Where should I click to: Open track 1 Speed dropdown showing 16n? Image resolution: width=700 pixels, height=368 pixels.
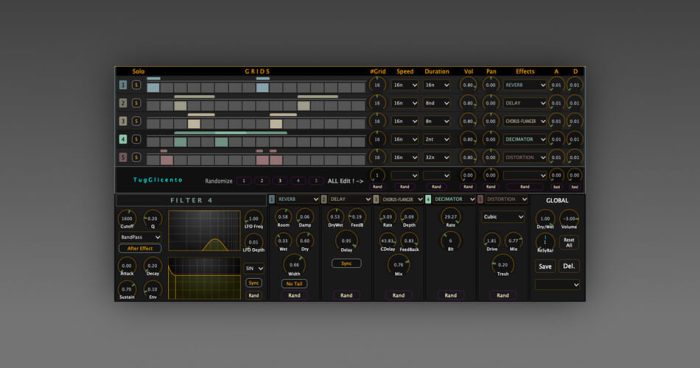[405, 85]
